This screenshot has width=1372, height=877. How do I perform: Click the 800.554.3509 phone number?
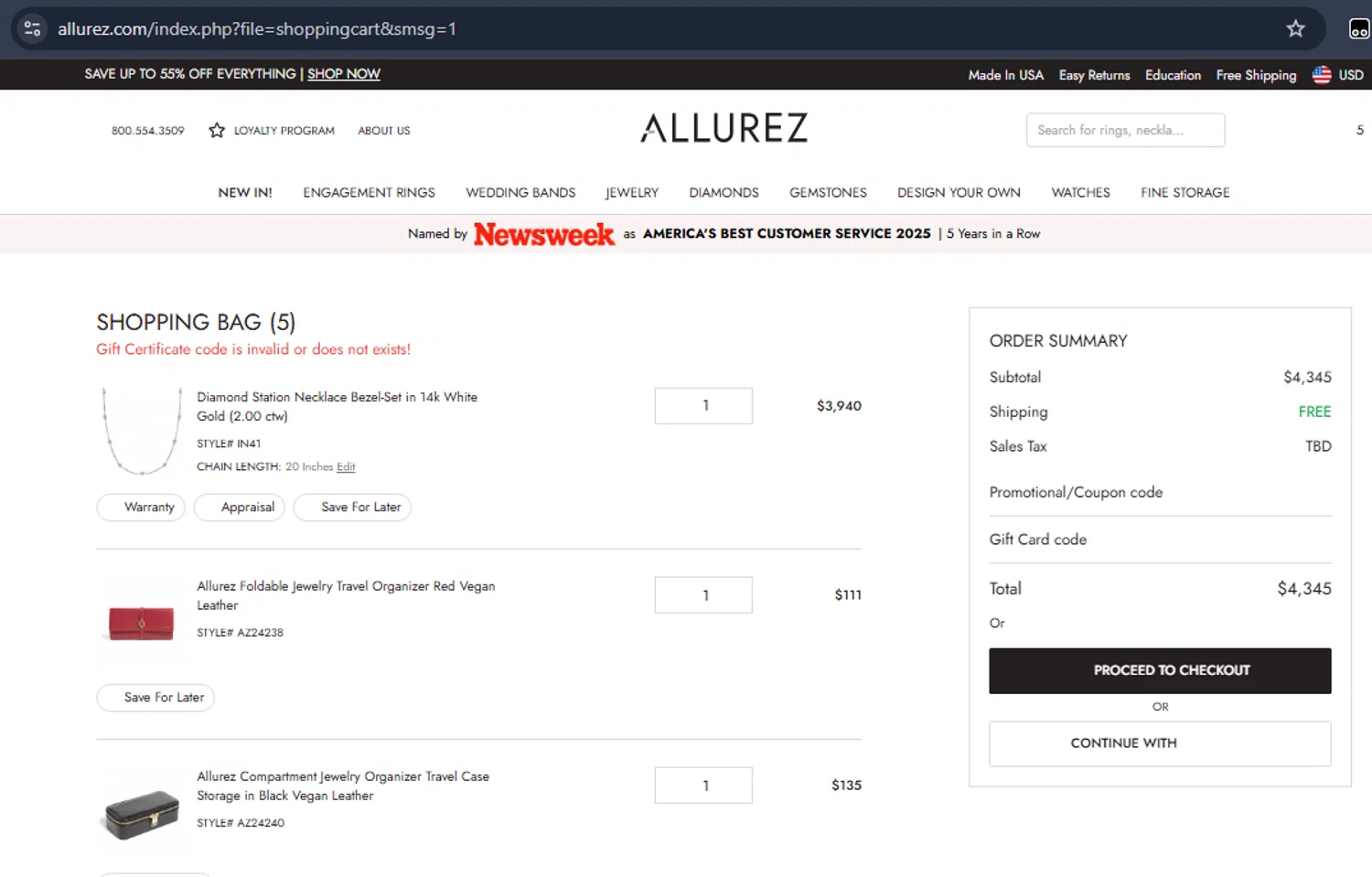point(147,131)
